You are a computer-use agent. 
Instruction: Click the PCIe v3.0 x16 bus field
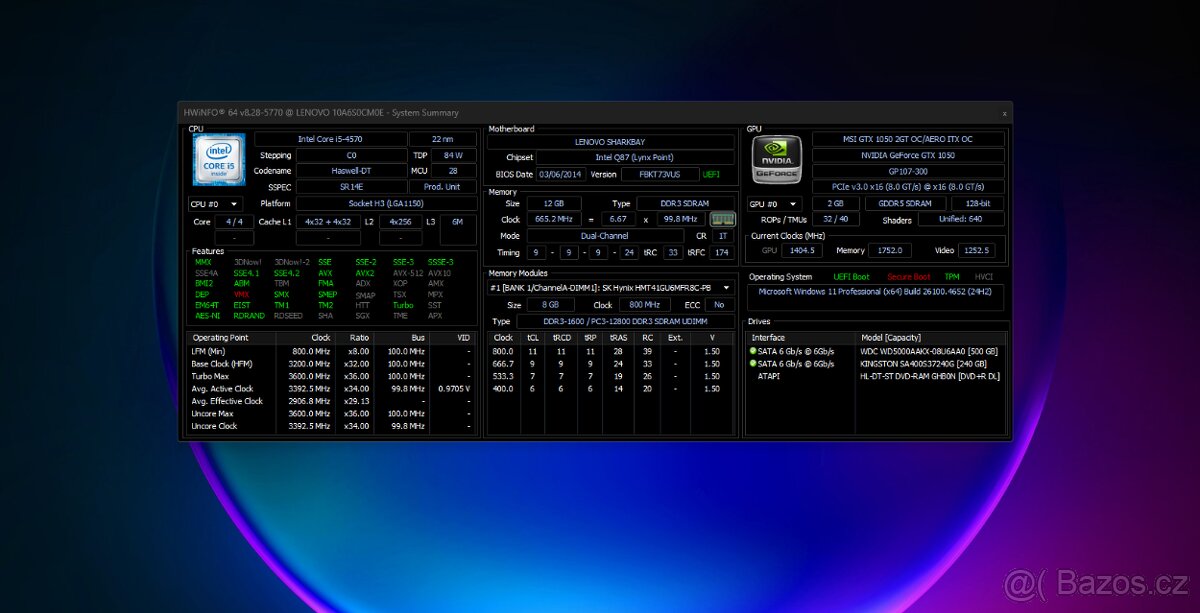[908, 187]
